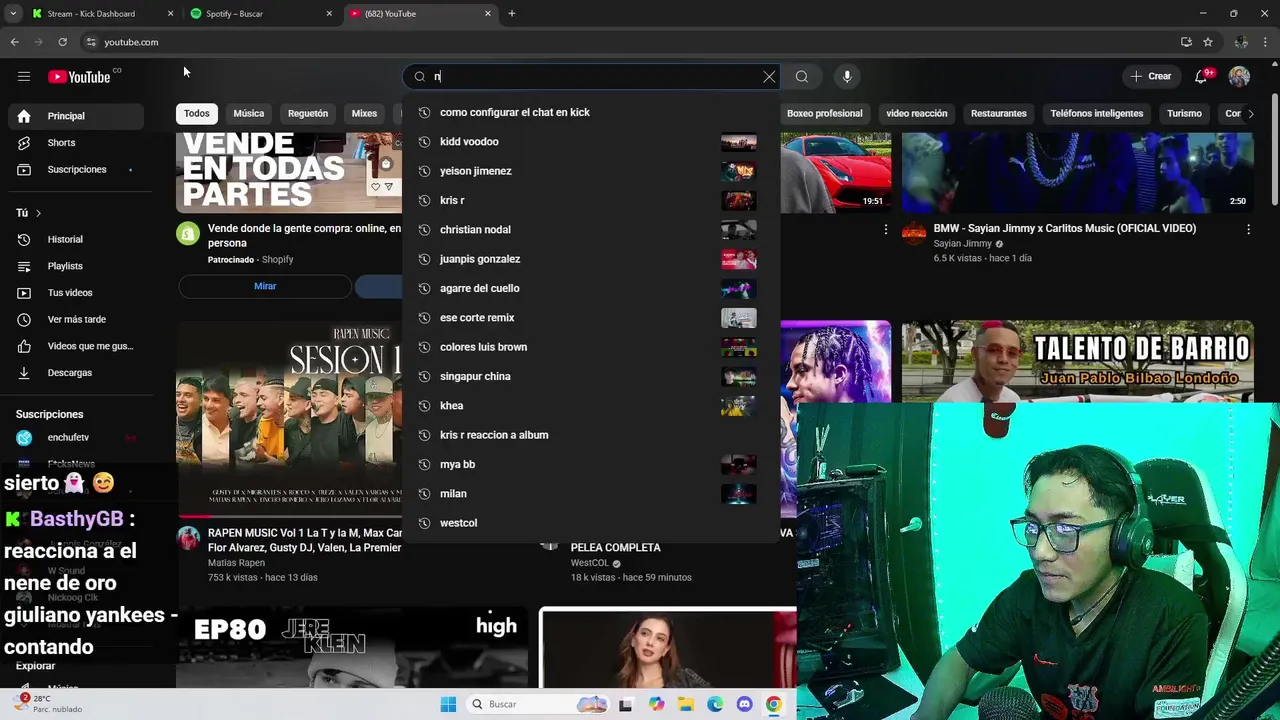Choose suggestion 'milan'
The height and width of the screenshot is (720, 1280).
(x=591, y=494)
